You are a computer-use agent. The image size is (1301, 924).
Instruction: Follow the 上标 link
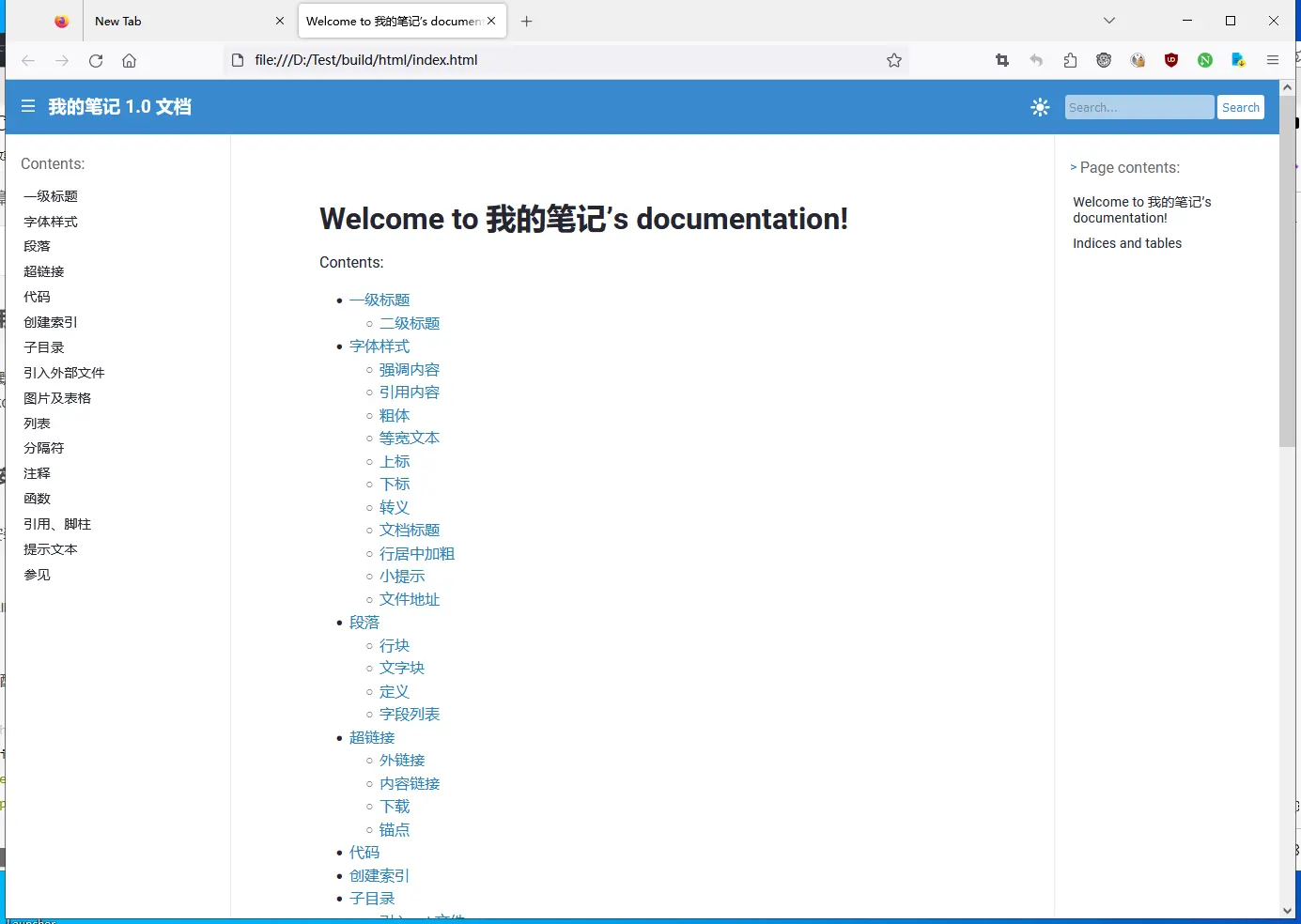[395, 461]
